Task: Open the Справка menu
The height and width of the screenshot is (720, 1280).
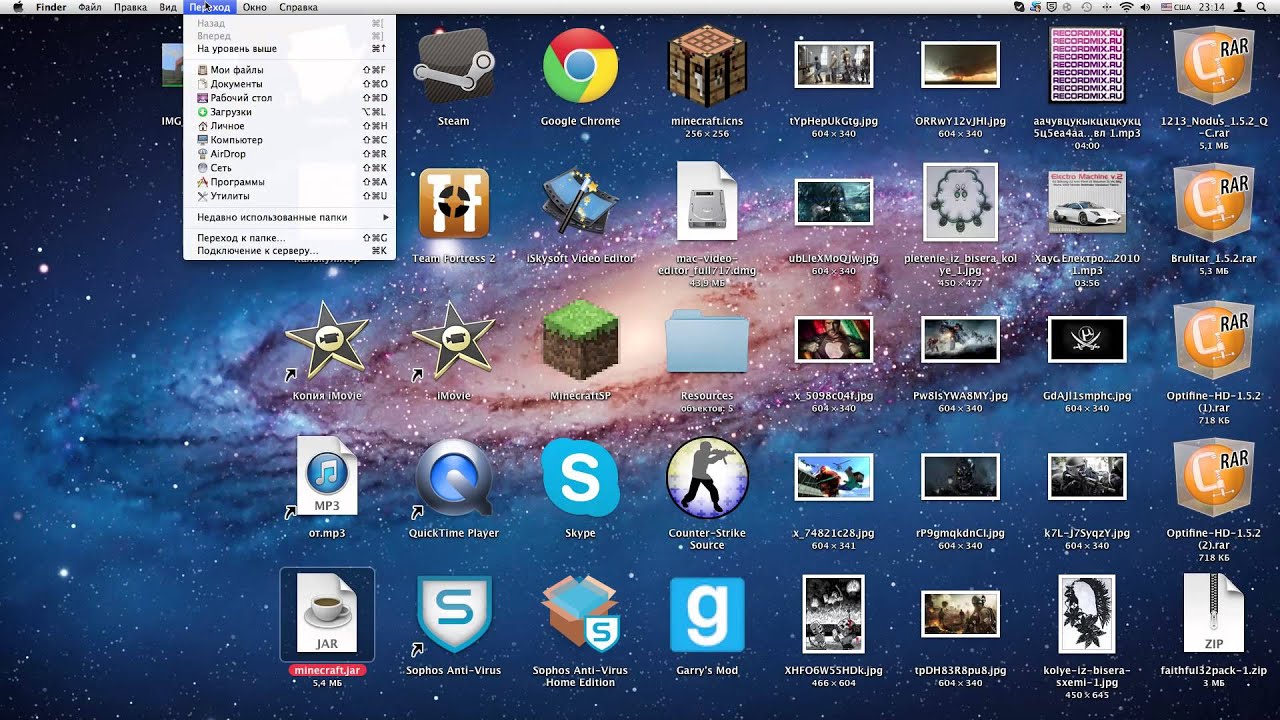Action: (298, 7)
